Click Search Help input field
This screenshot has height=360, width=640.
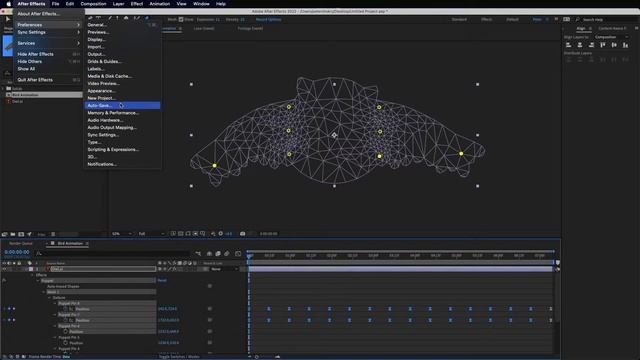click(608, 19)
